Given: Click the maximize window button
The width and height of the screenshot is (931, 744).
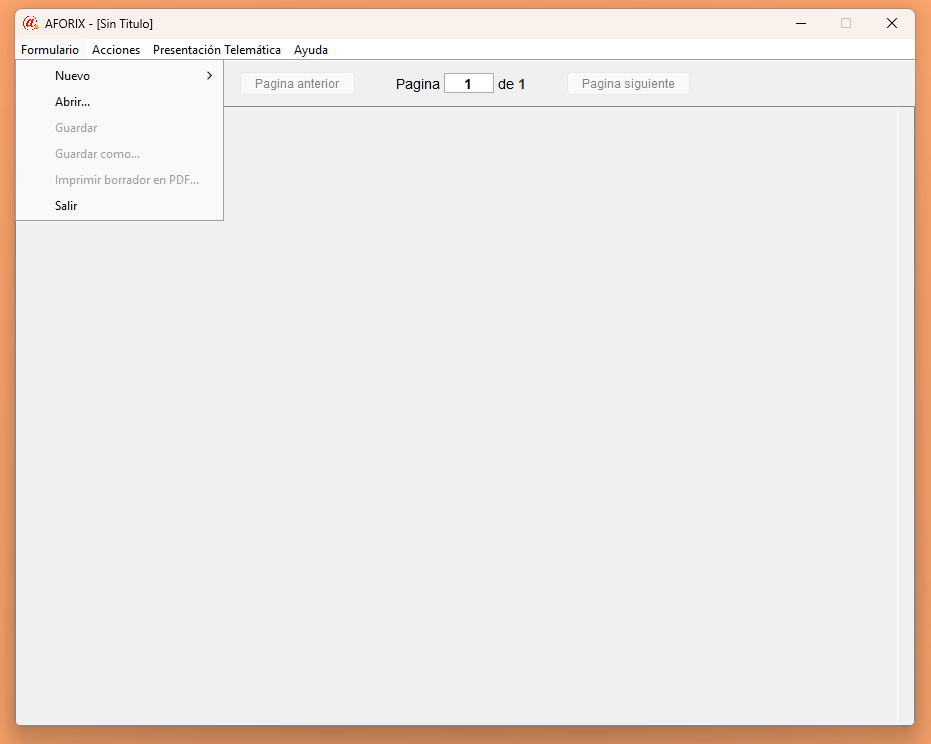Looking at the screenshot, I should click(x=846, y=23).
